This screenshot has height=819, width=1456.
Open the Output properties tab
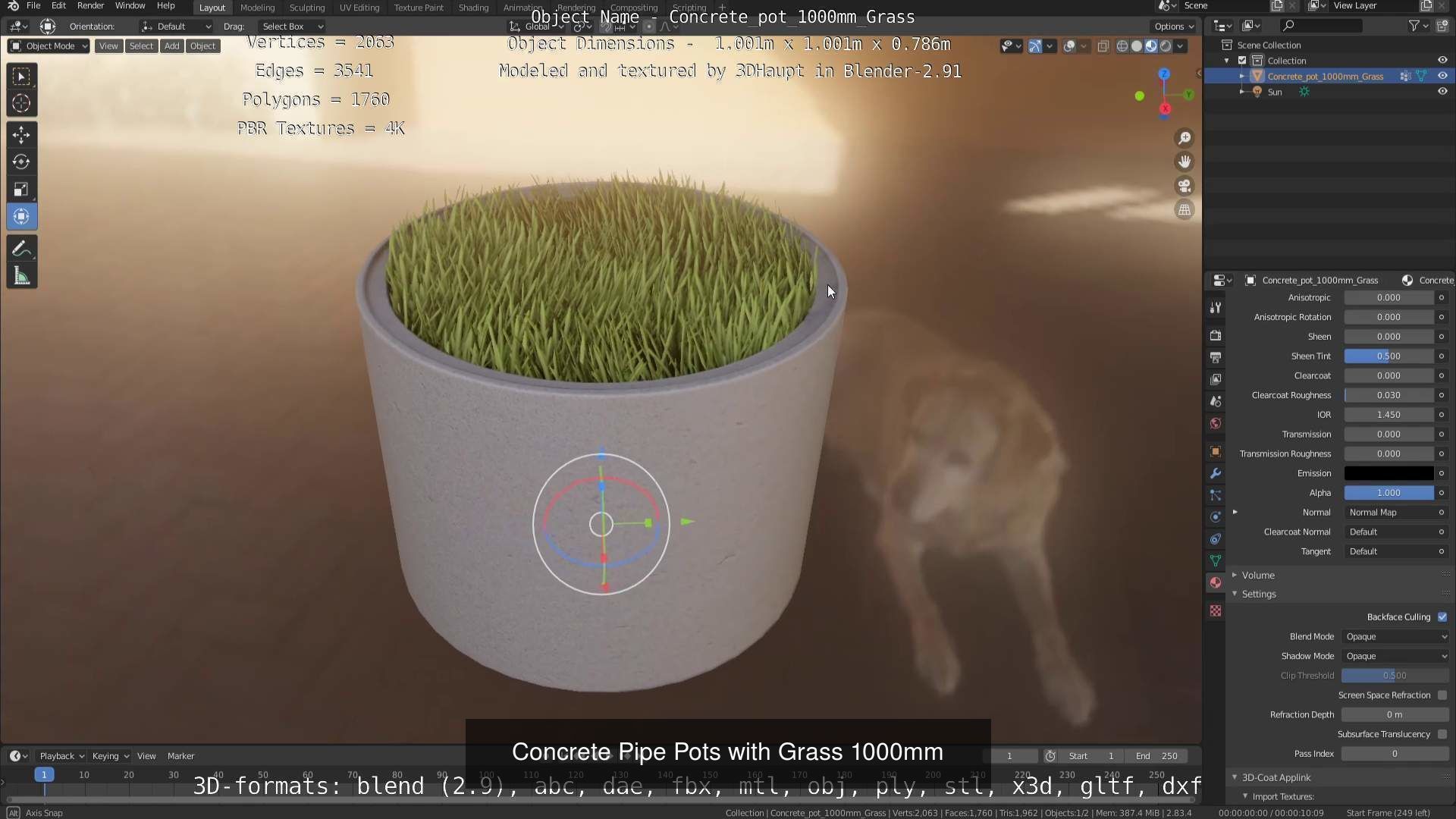pyautogui.click(x=1216, y=357)
